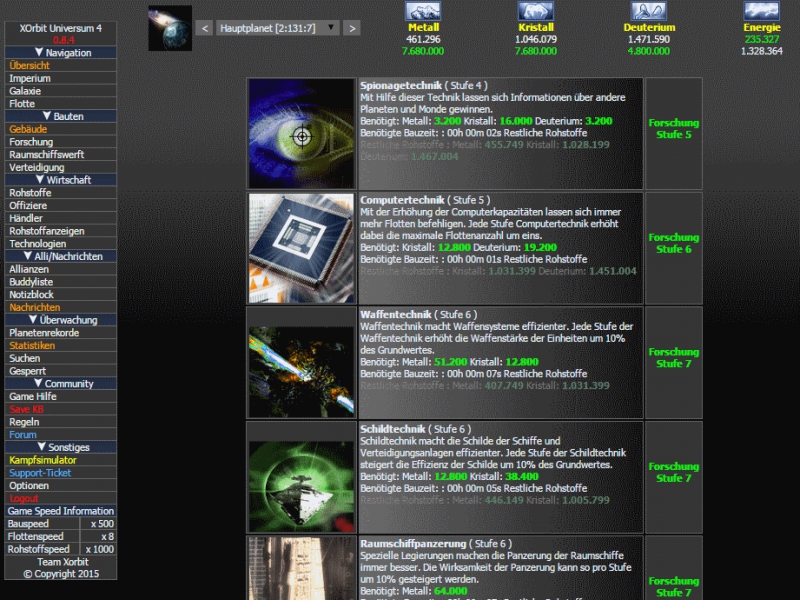
Task: Select Forschung in the sidebar
Action: click(31, 142)
